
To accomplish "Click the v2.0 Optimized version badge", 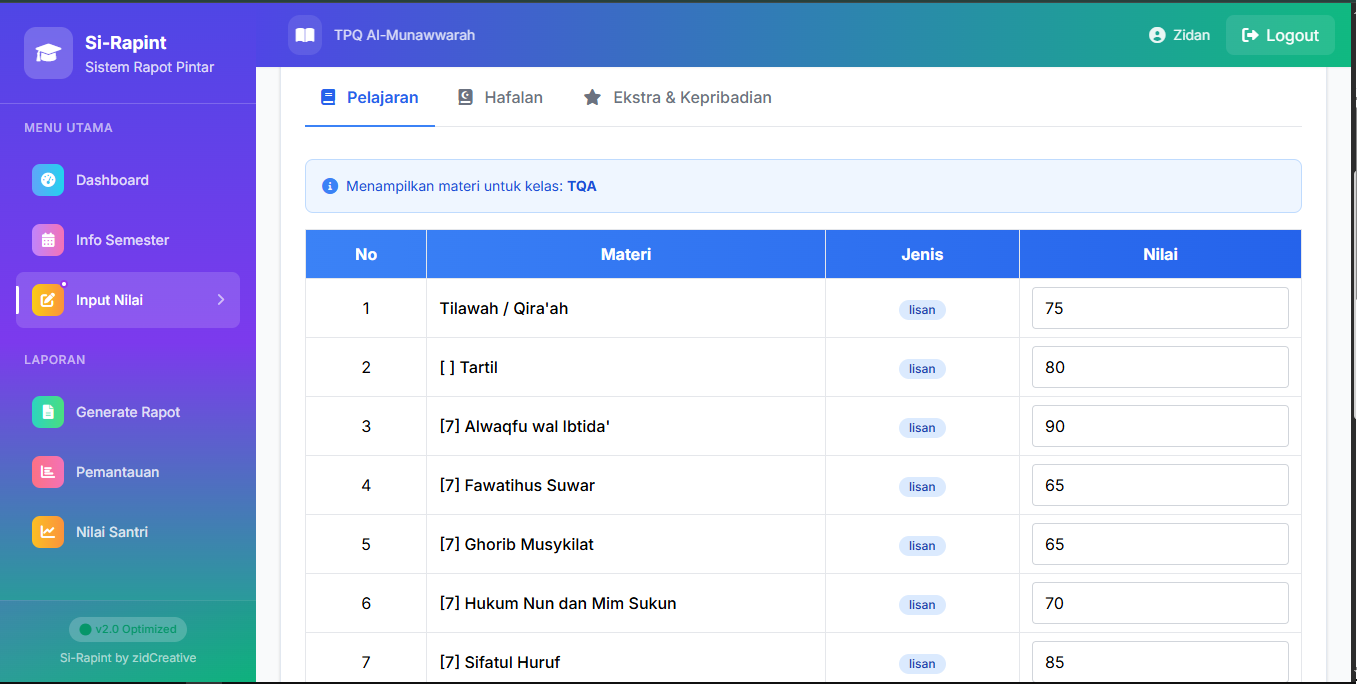I will point(128,629).
